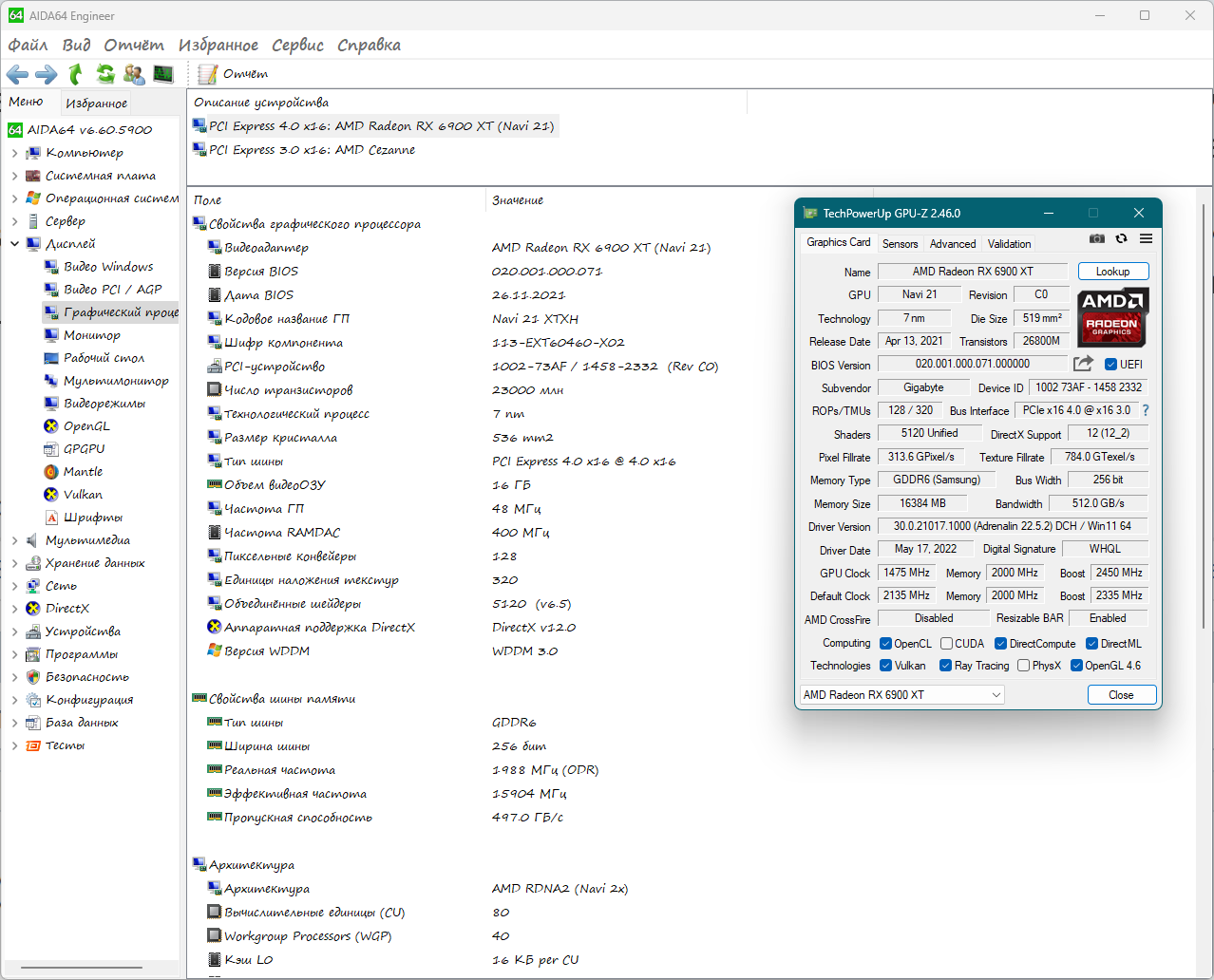Select the Видеорежимы tree item

coord(104,404)
